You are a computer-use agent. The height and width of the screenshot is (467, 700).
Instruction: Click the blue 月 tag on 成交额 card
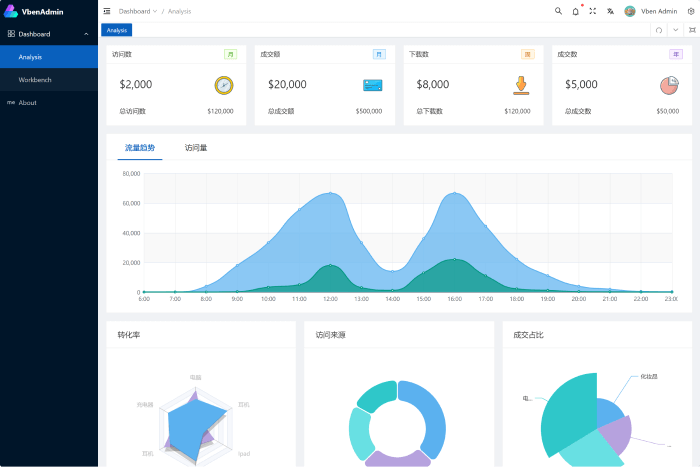(379, 54)
